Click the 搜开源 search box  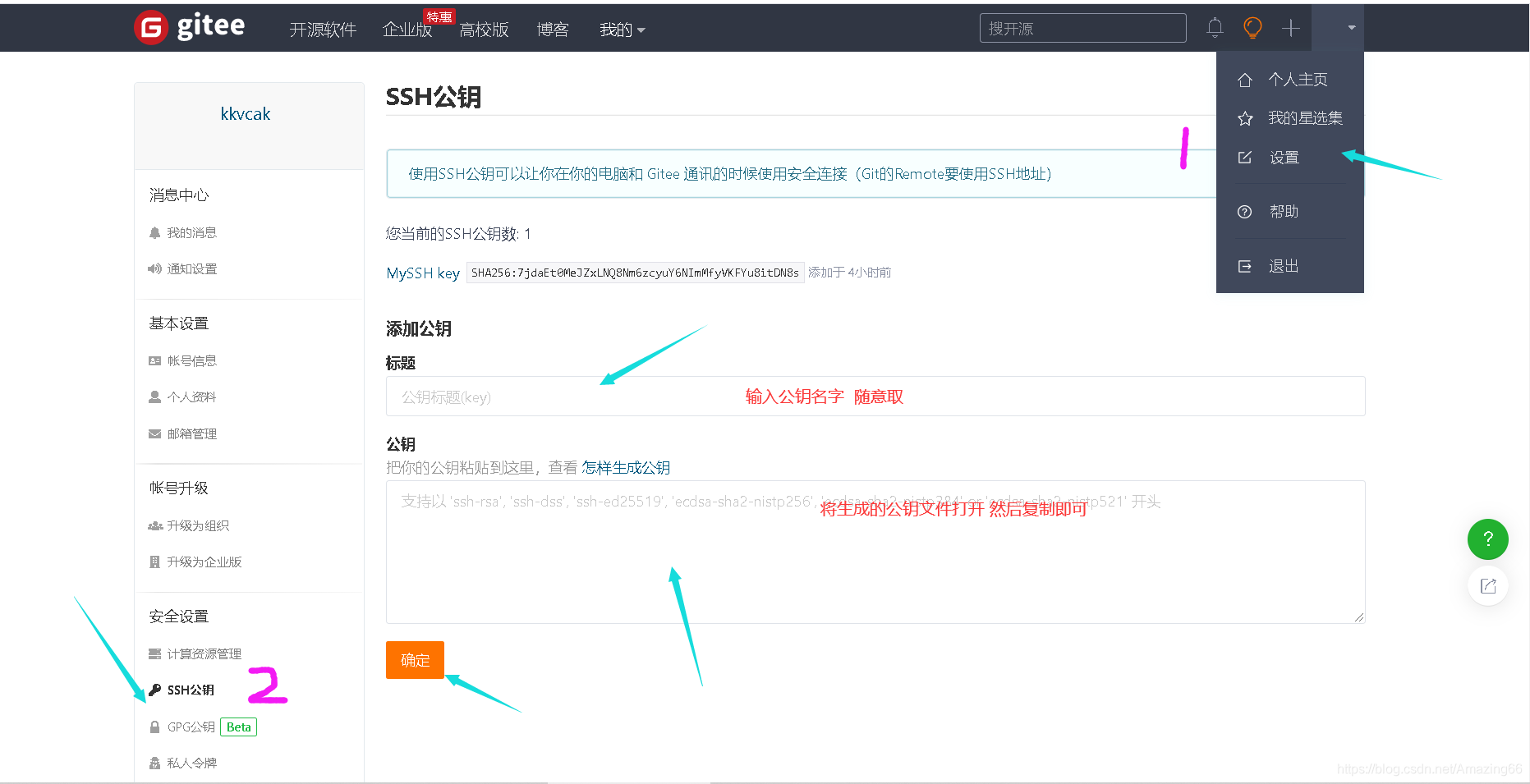(x=1082, y=28)
